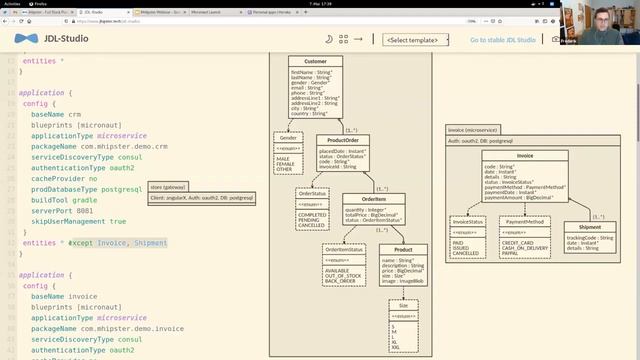The width and height of the screenshot is (640, 360).
Task: Click the 'buildTool gradle' code line
Action: pos(64,200)
